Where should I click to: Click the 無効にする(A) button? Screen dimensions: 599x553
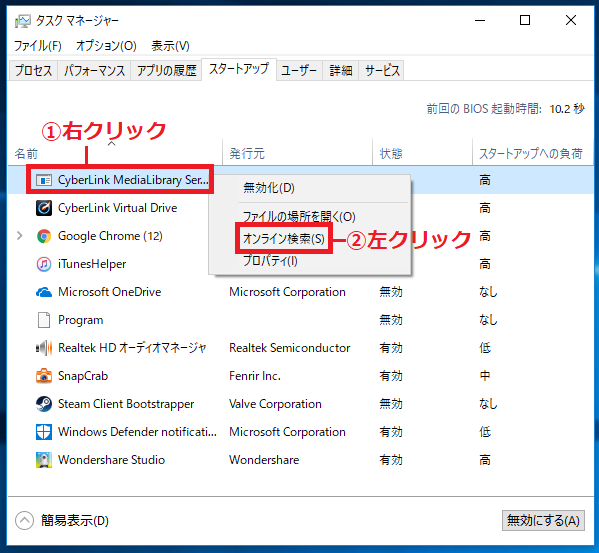coord(543,521)
